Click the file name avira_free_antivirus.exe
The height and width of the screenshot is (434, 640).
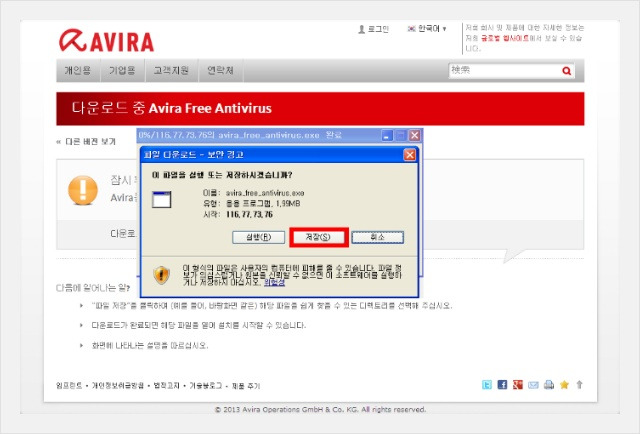pyautogui.click(x=265, y=193)
